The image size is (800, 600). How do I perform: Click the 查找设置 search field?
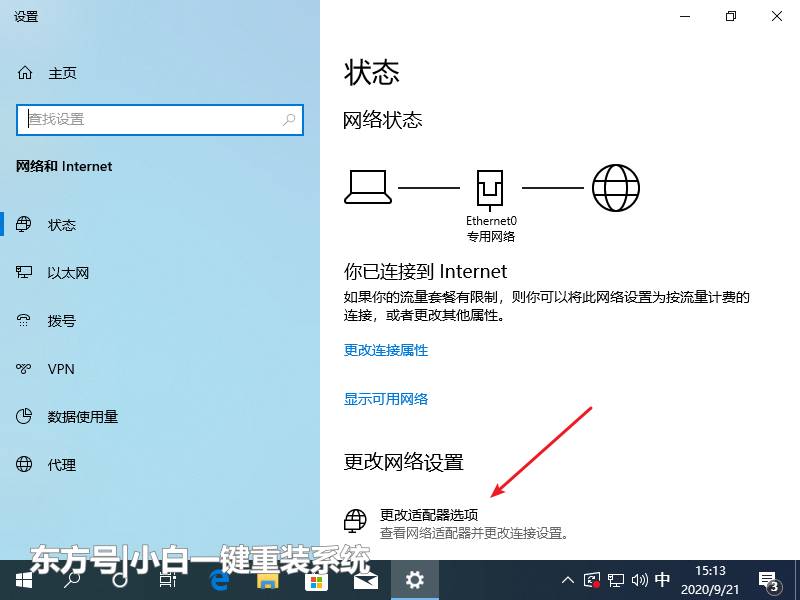pyautogui.click(x=160, y=120)
